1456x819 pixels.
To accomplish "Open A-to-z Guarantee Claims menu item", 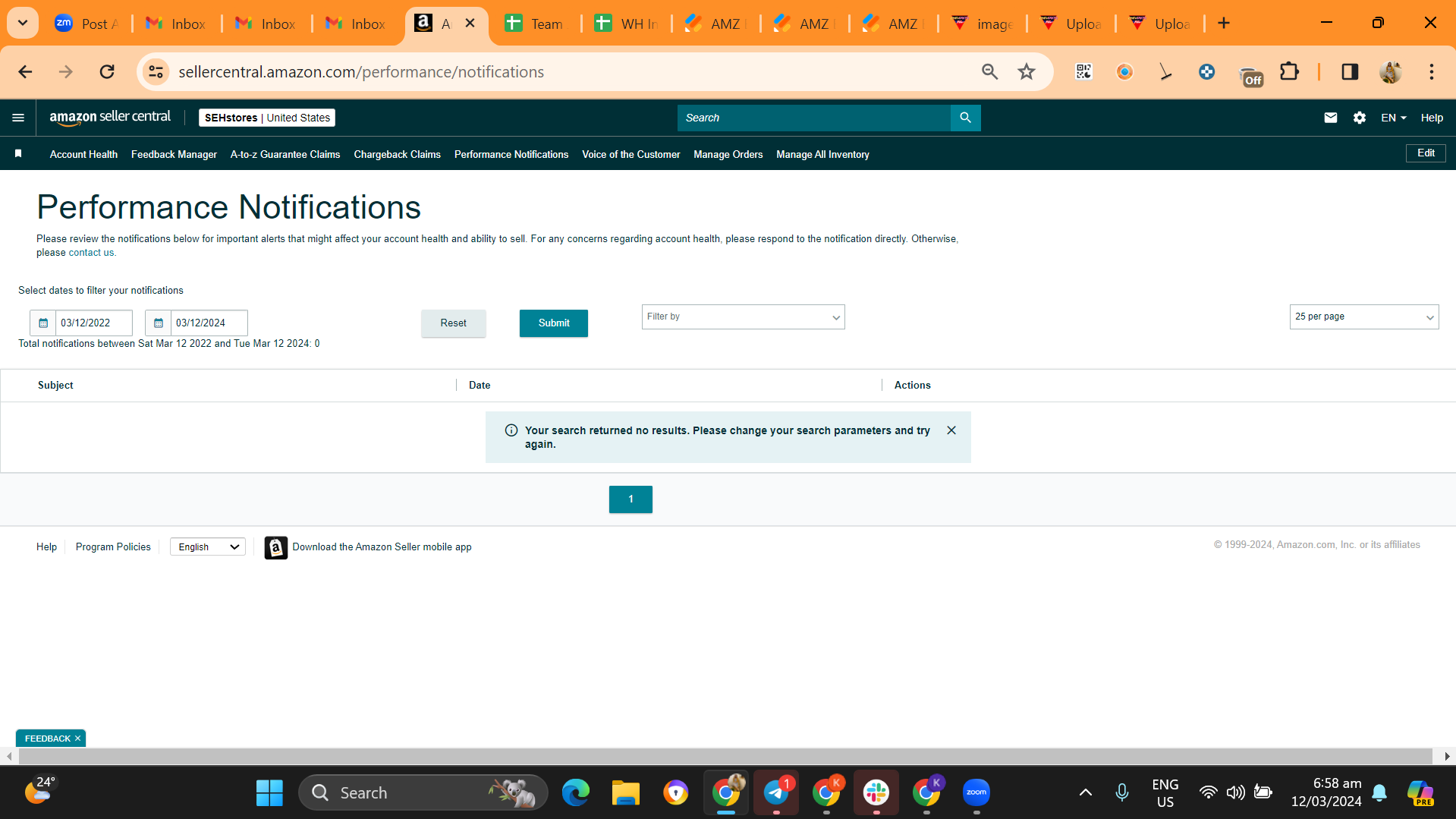I will [285, 154].
